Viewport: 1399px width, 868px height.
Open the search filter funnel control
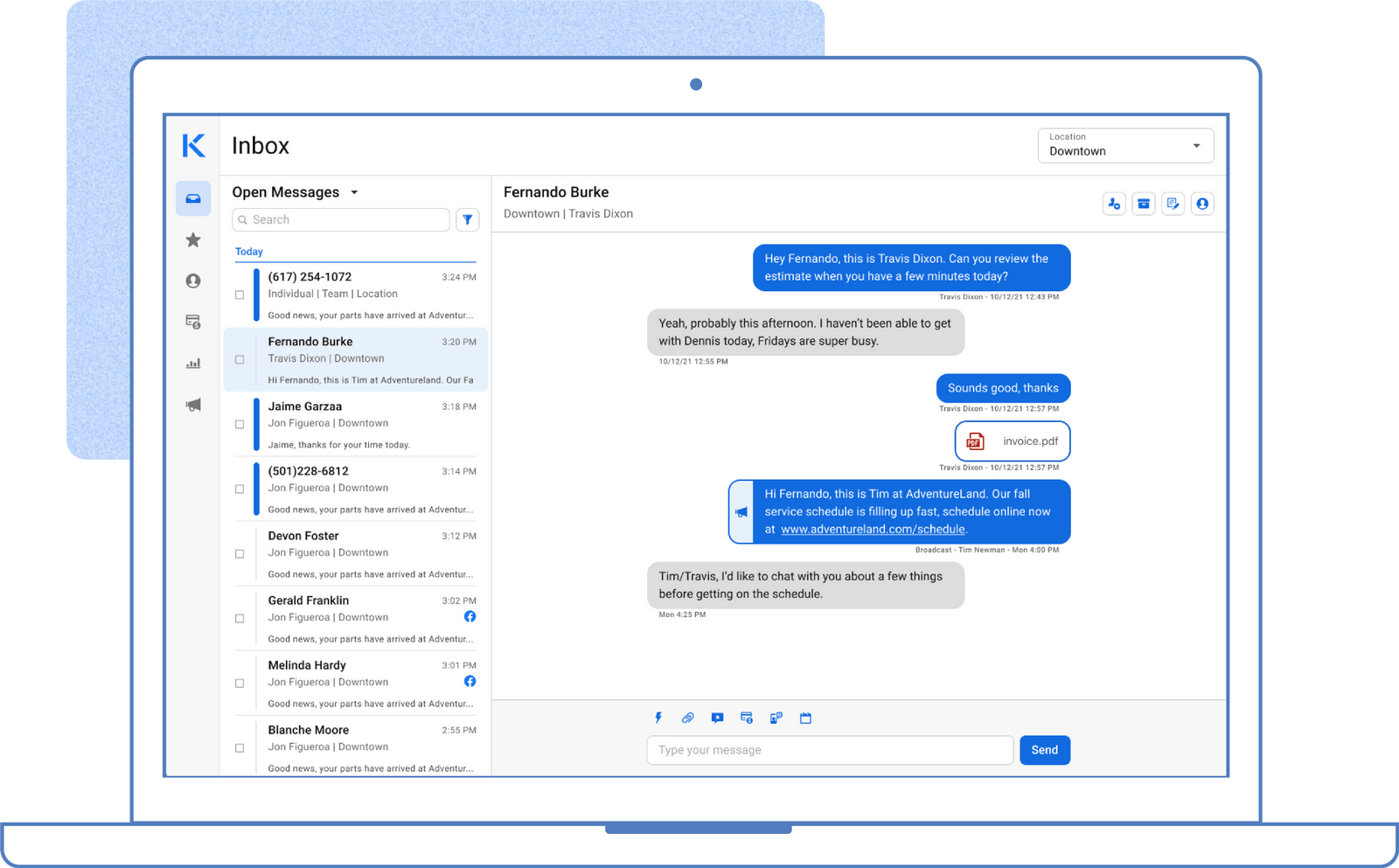[x=468, y=219]
